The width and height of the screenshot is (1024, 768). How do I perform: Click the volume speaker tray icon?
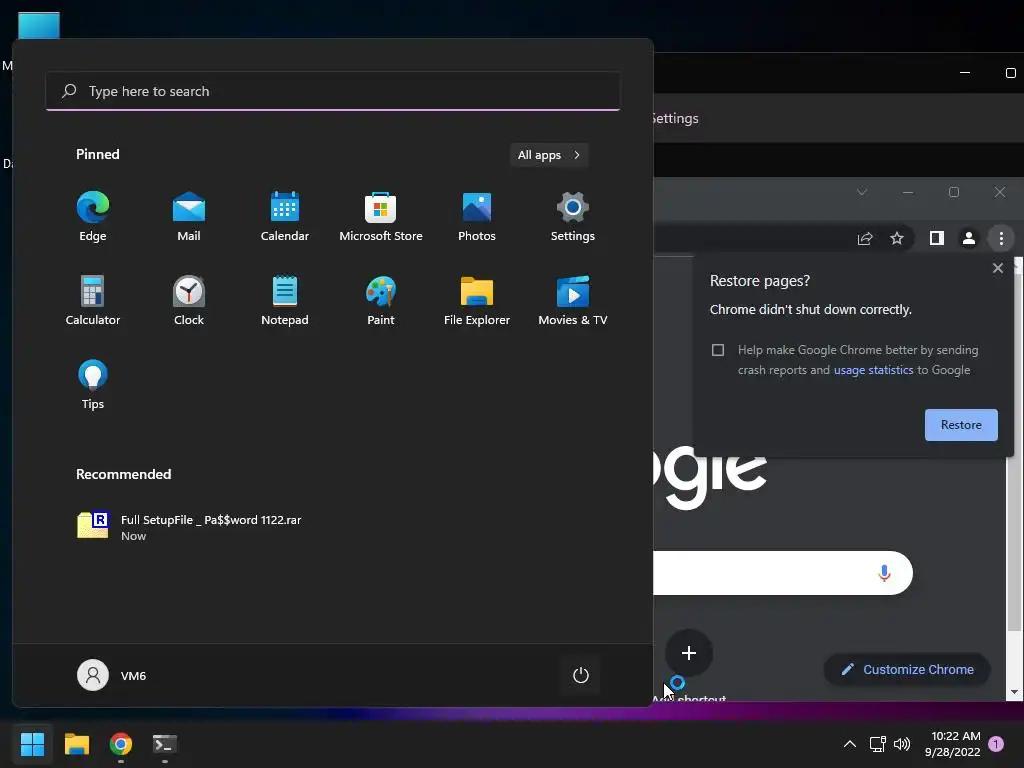pyautogui.click(x=902, y=744)
